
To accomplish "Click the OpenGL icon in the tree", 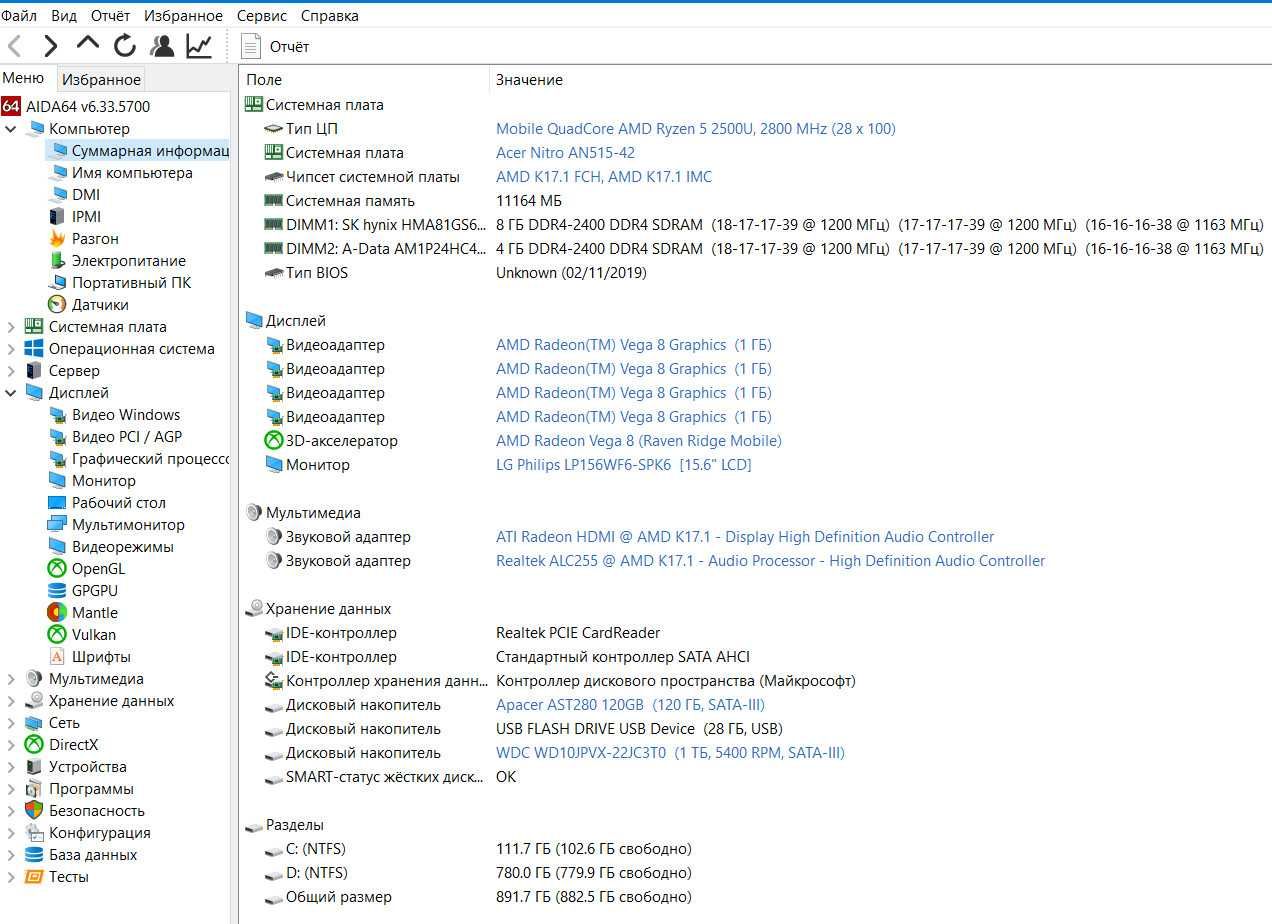I will click(56, 569).
